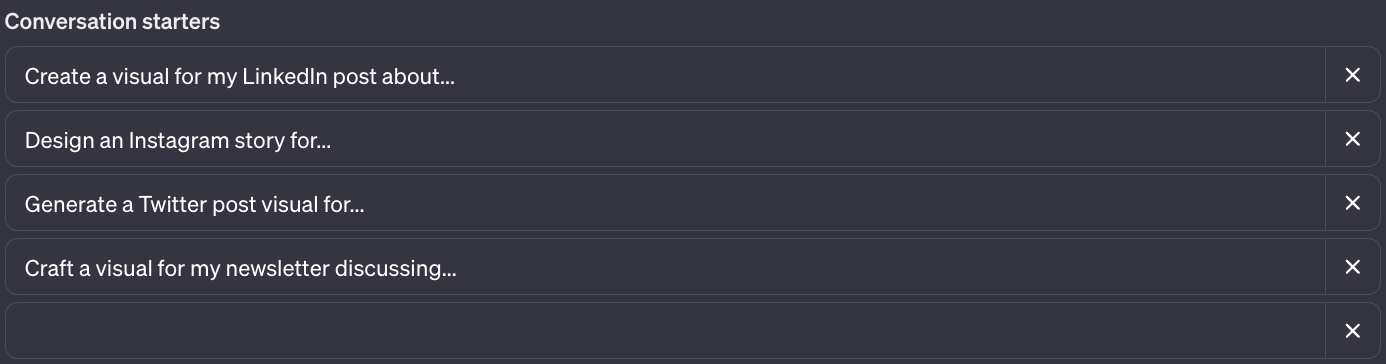Click the 'Conversation starters' heading label

pyautogui.click(x=113, y=21)
